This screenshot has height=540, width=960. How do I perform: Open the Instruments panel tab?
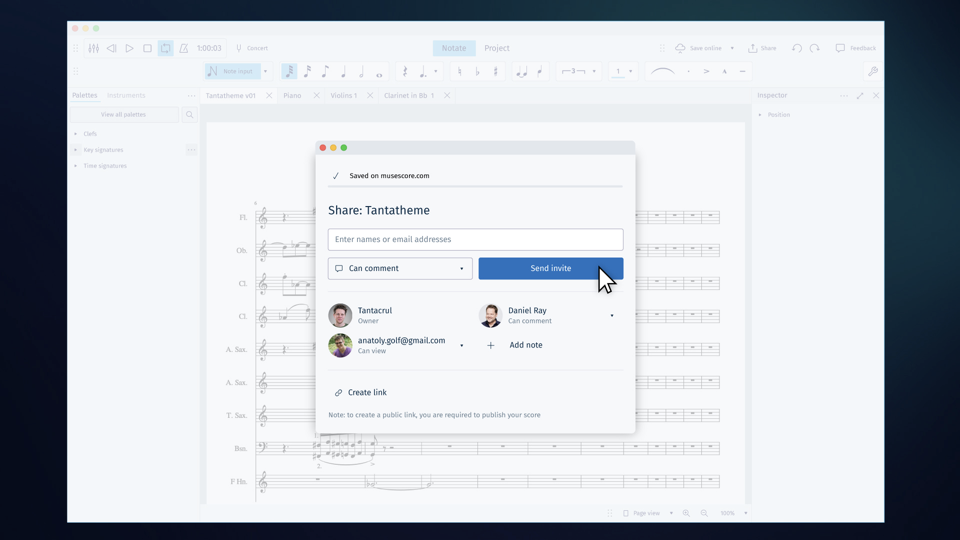[x=126, y=95]
